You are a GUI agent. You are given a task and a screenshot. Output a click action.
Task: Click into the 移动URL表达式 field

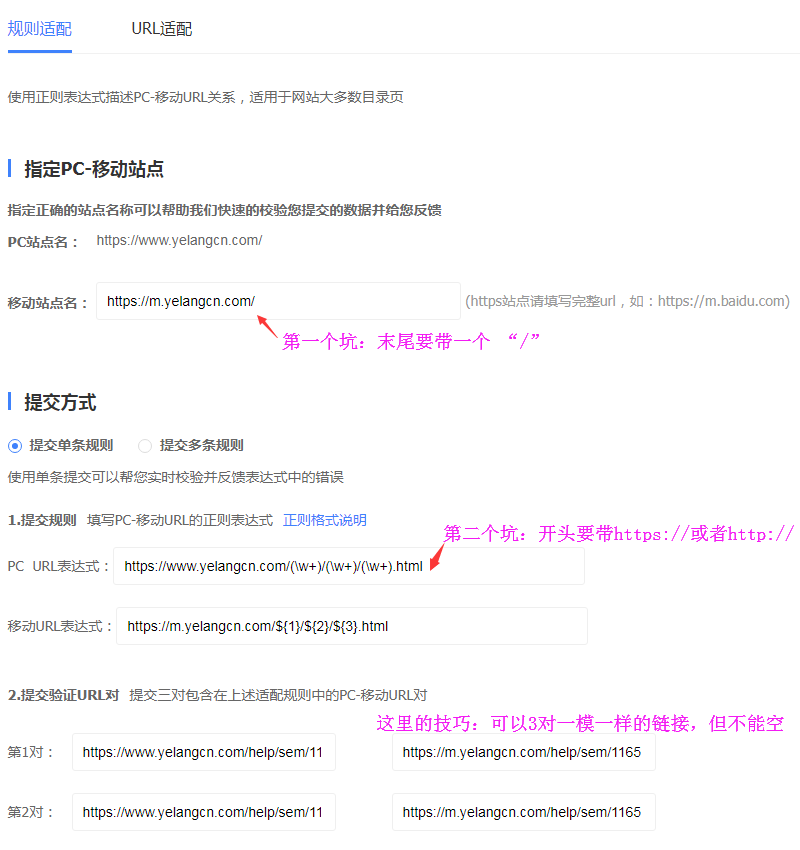coord(351,627)
